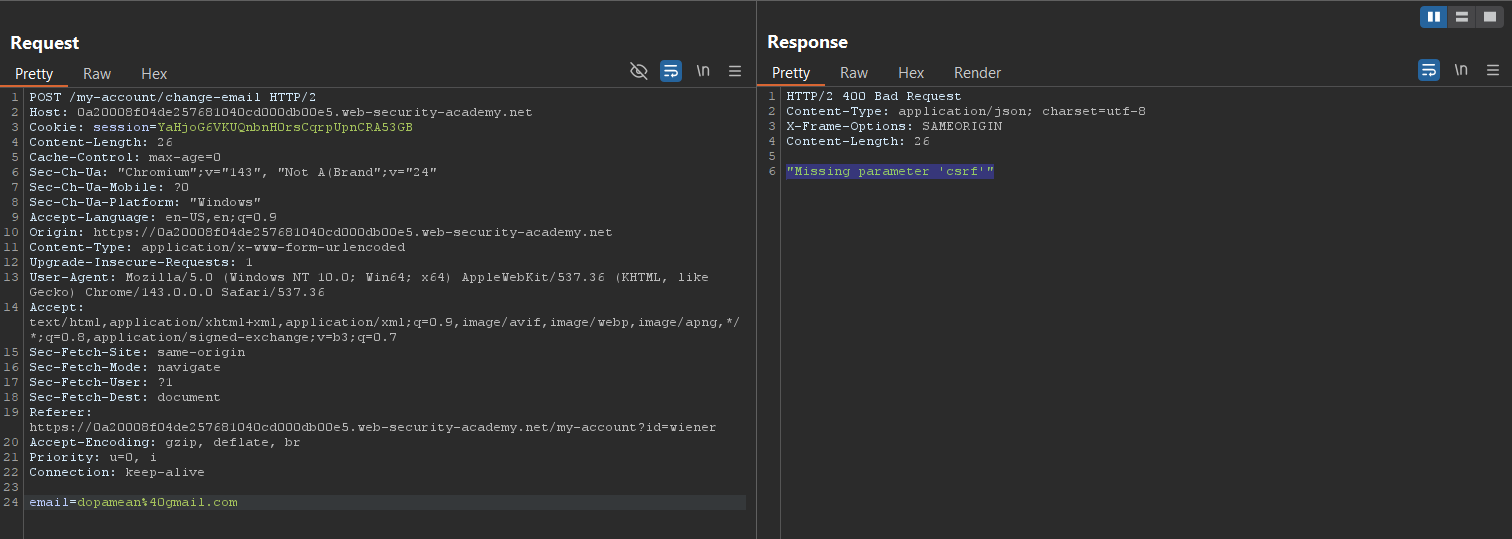
Task: Toggle word wrap icon in Request panel
Action: pos(671,70)
